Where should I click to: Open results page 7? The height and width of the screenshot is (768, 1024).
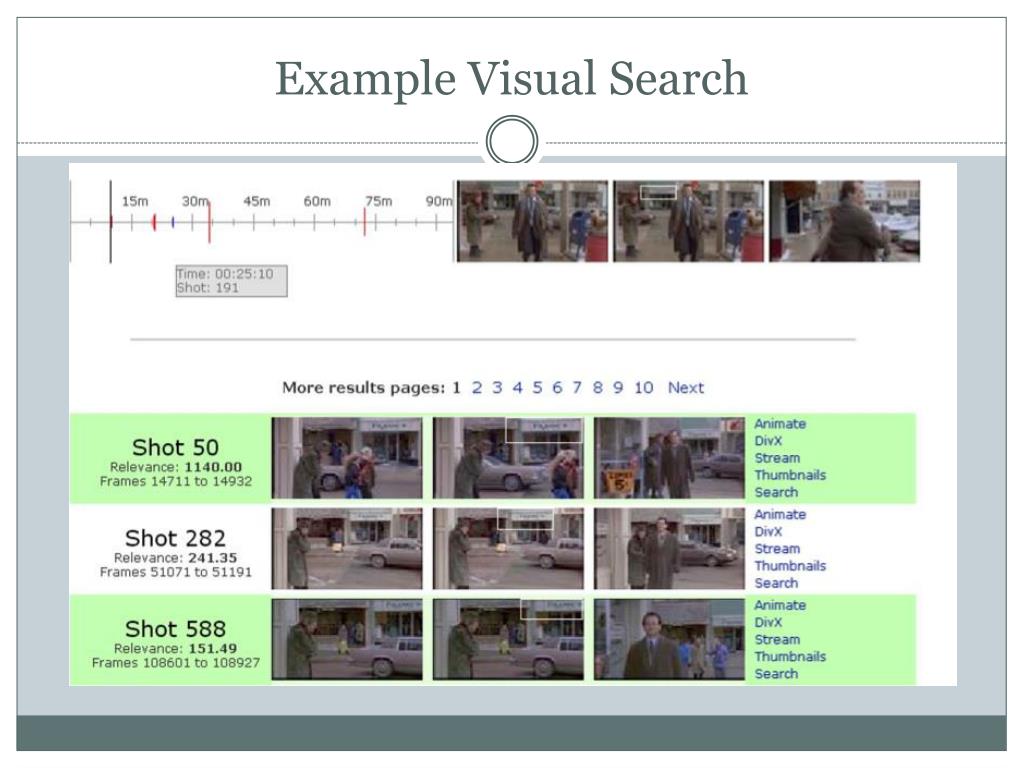pos(577,388)
